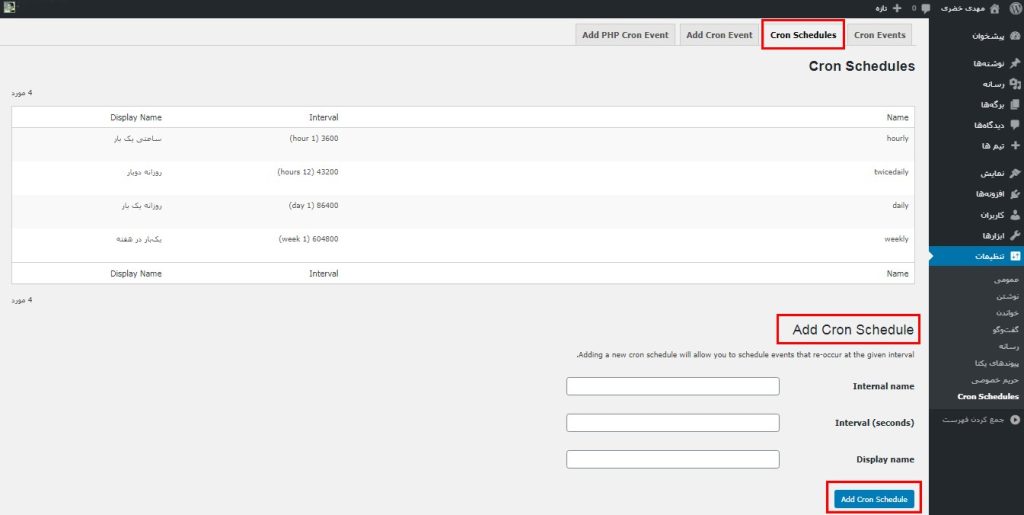Image resolution: width=1024 pixels, height=515 pixels.
Task: Open Reading (خواندن) settings submenu
Action: coord(1006,313)
